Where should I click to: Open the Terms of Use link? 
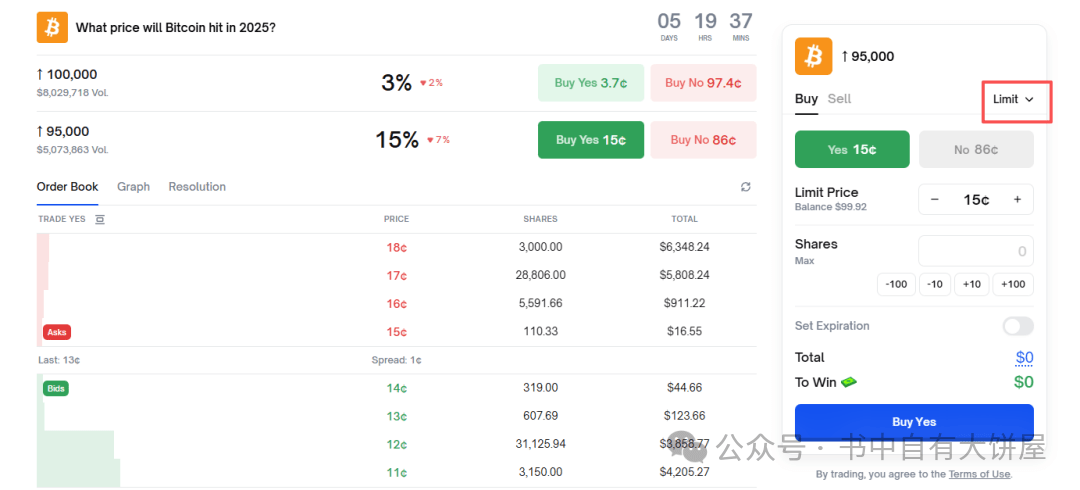pyautogui.click(x=979, y=474)
